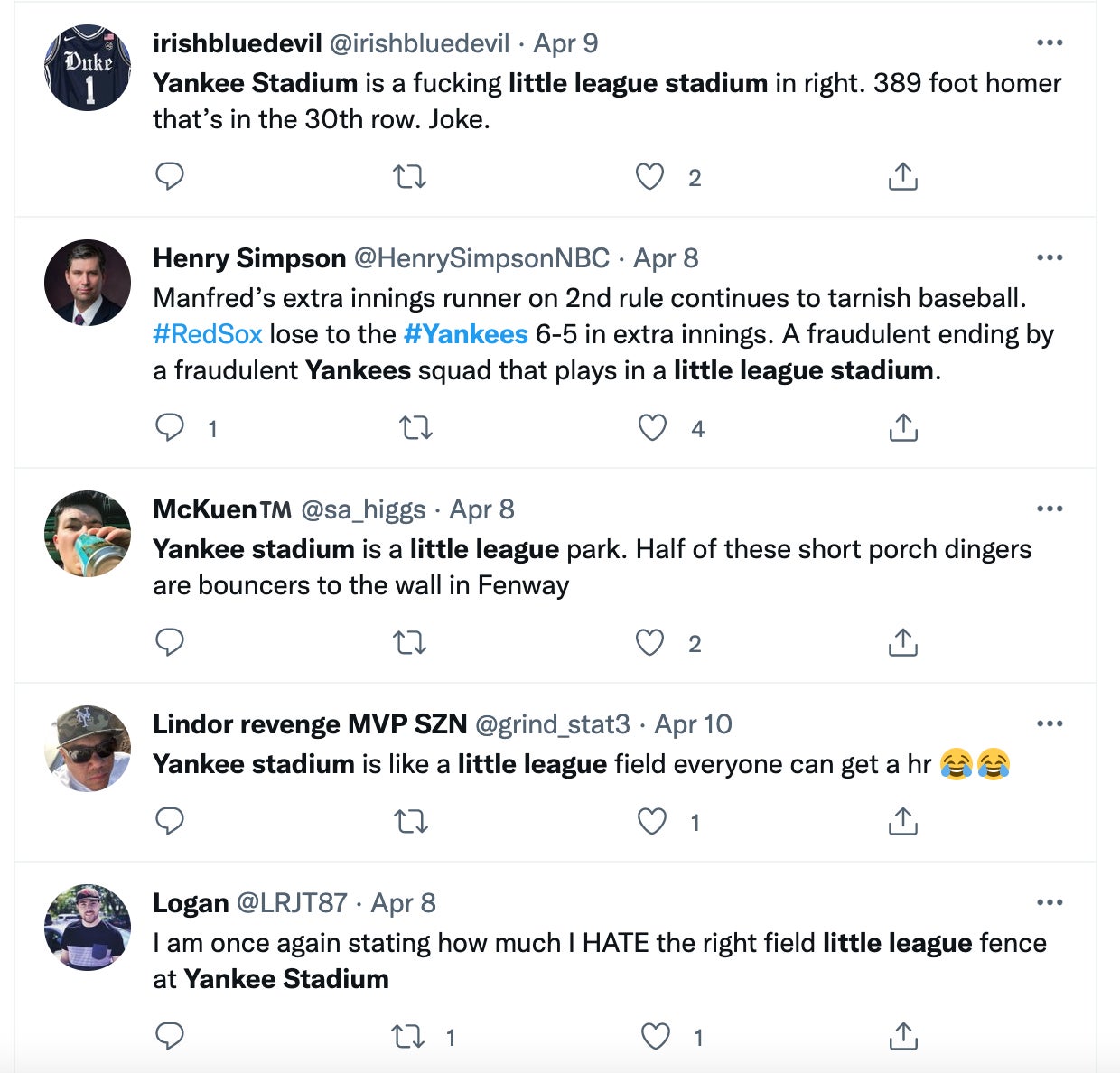Like Logan's tweet

point(655,1036)
